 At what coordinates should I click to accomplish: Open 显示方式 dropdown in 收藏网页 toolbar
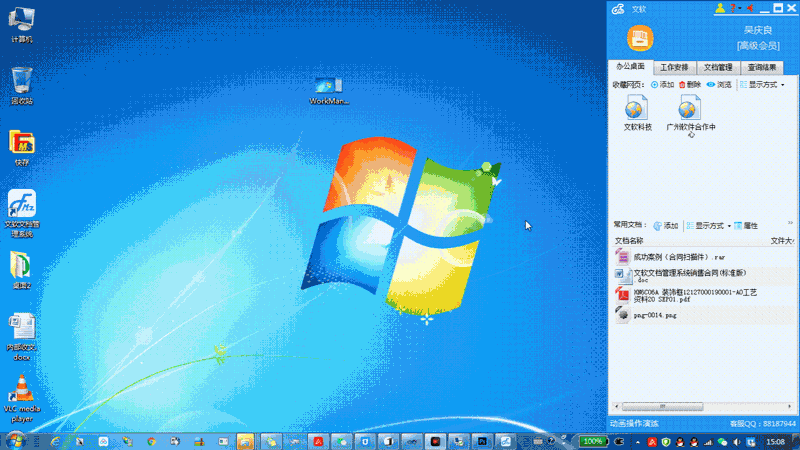[762, 85]
